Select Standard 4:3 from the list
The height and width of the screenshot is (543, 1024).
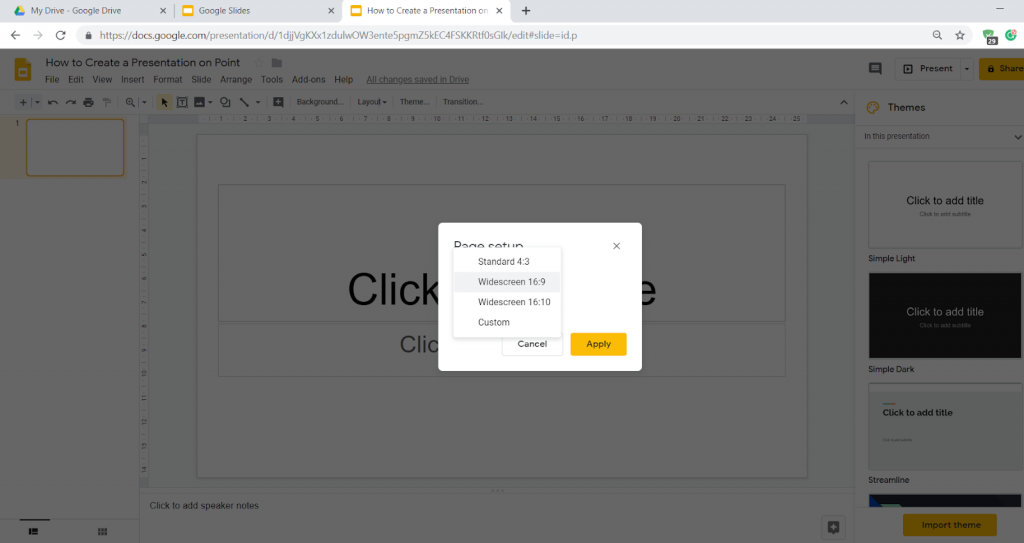503,262
